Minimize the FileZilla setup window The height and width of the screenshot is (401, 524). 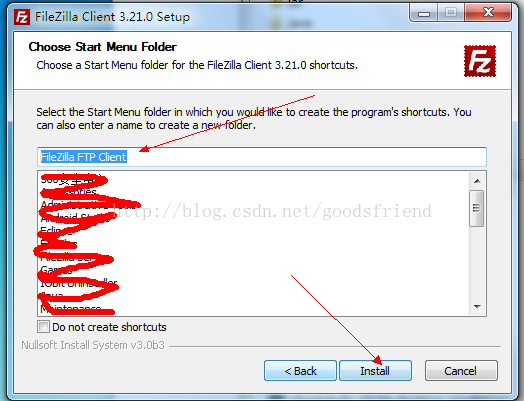point(424,13)
